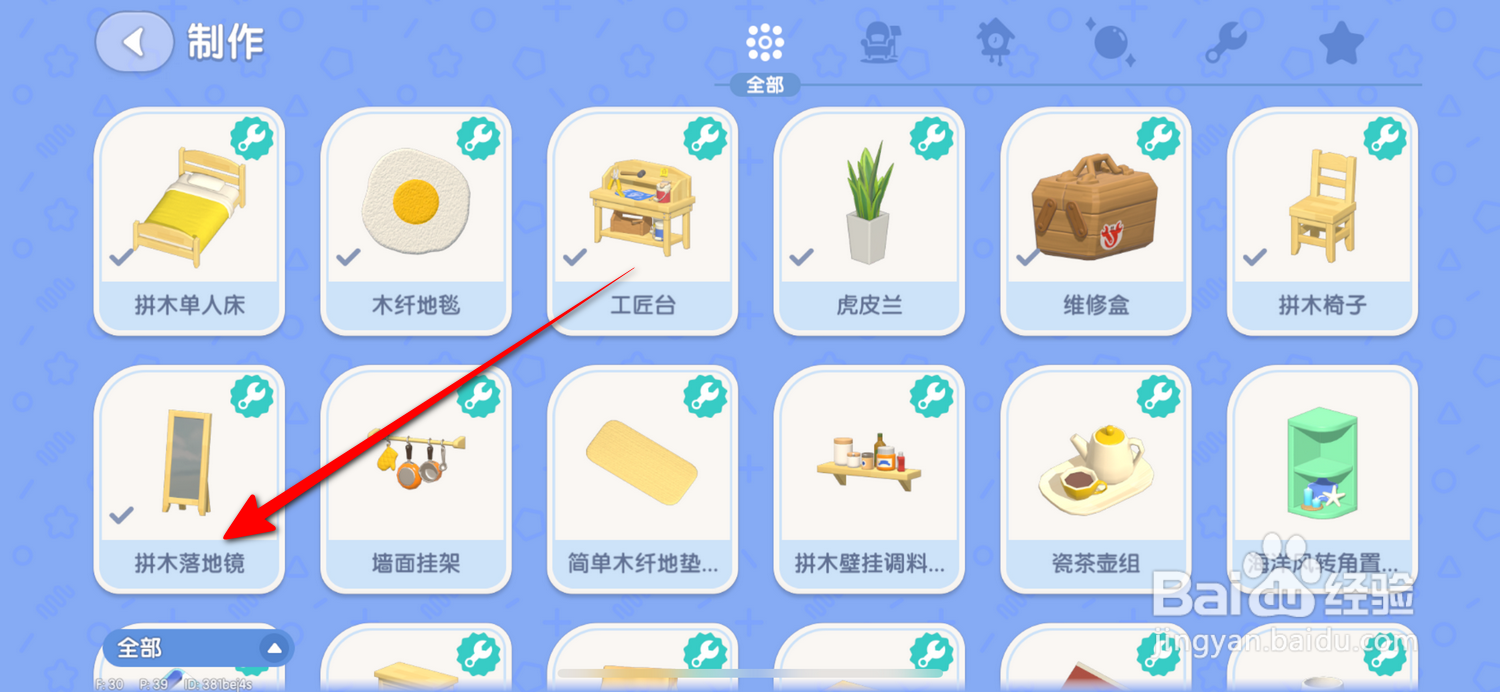
Task: Click the 拼木椅子 wooden chair card
Action: [x=1323, y=221]
